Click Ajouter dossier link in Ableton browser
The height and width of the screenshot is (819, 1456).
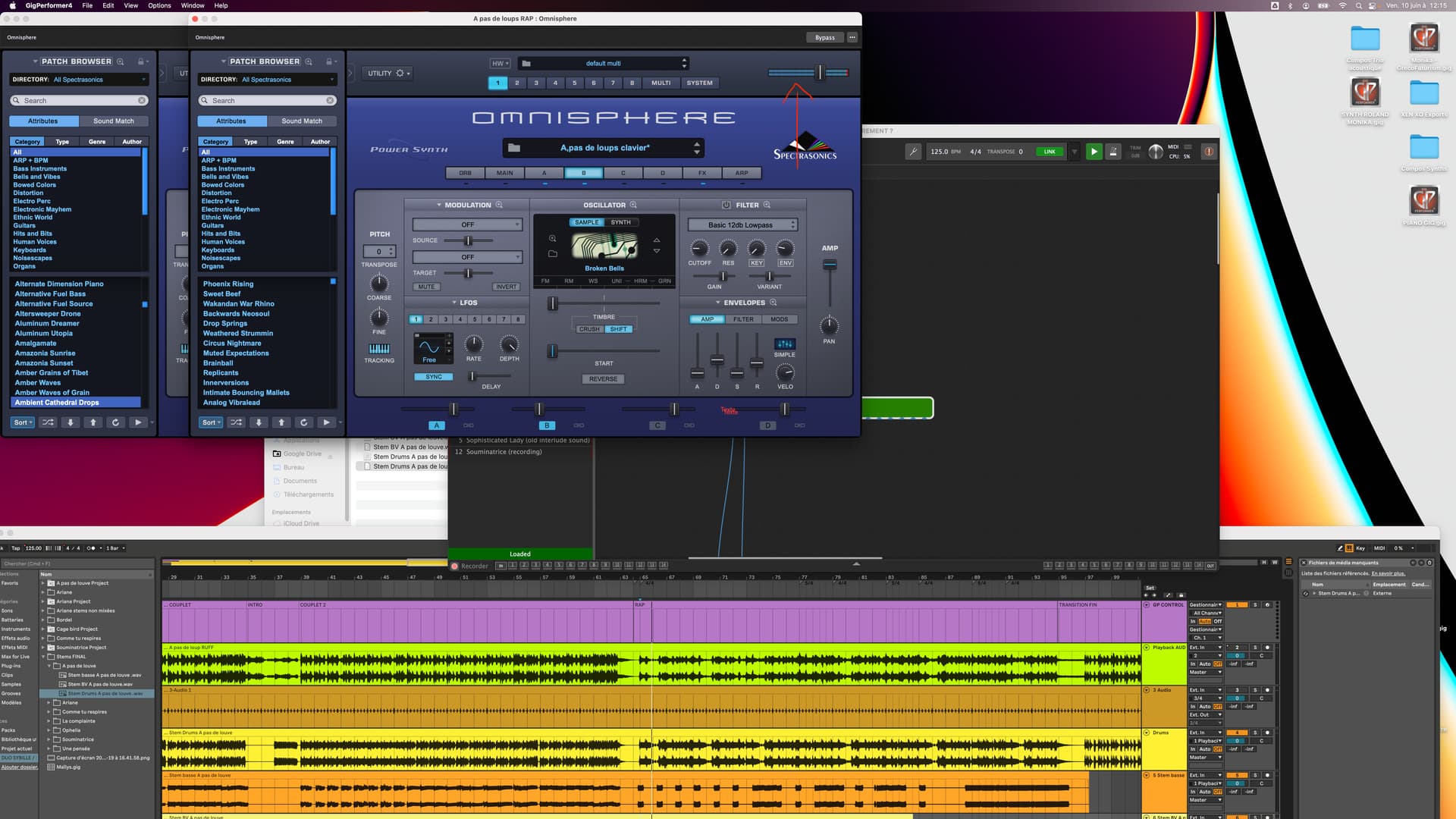coord(19,767)
